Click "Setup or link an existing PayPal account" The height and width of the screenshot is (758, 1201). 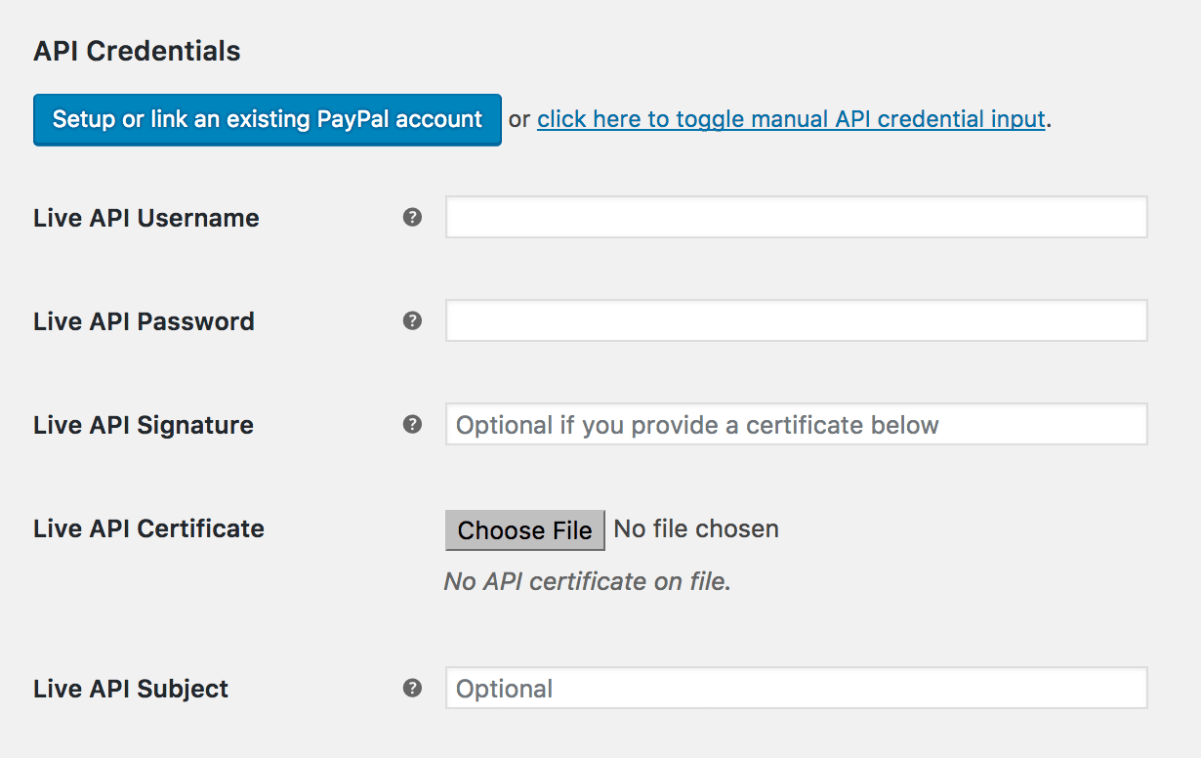267,119
